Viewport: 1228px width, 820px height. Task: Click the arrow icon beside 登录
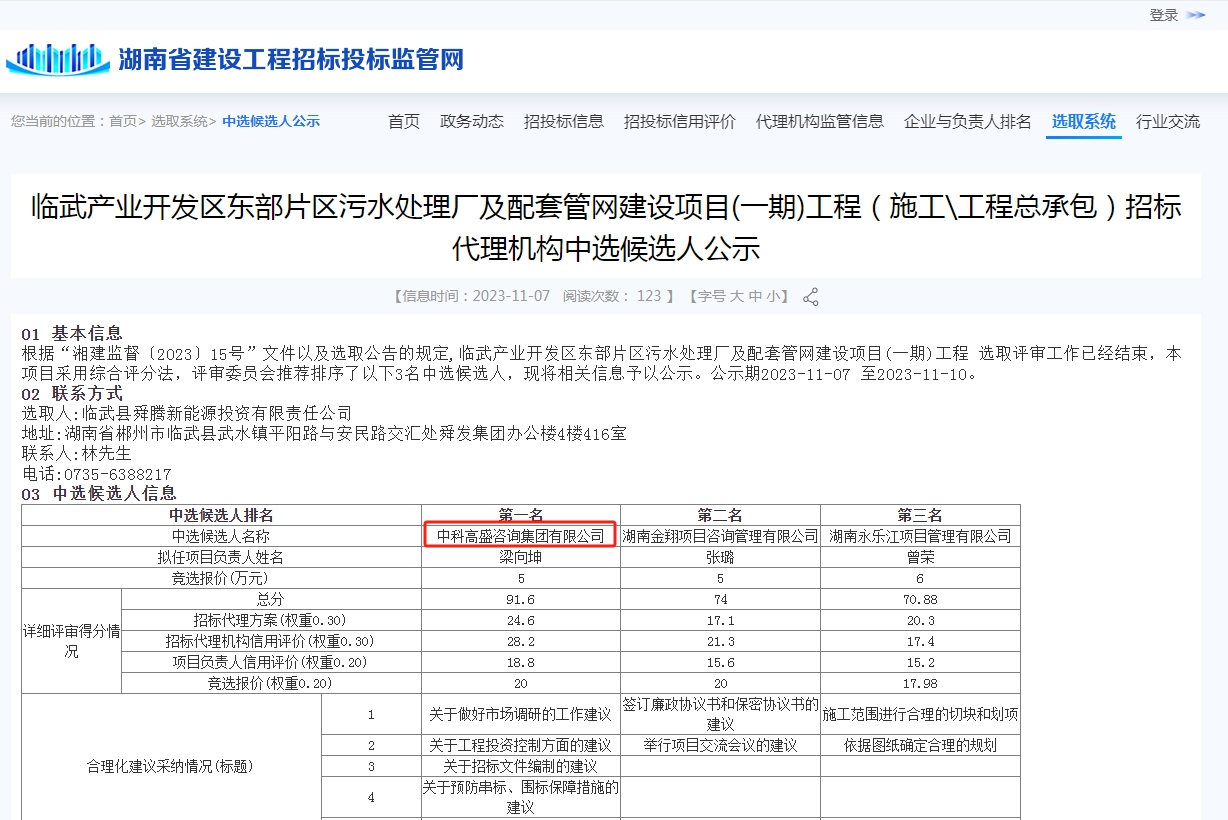pyautogui.click(x=1196, y=15)
